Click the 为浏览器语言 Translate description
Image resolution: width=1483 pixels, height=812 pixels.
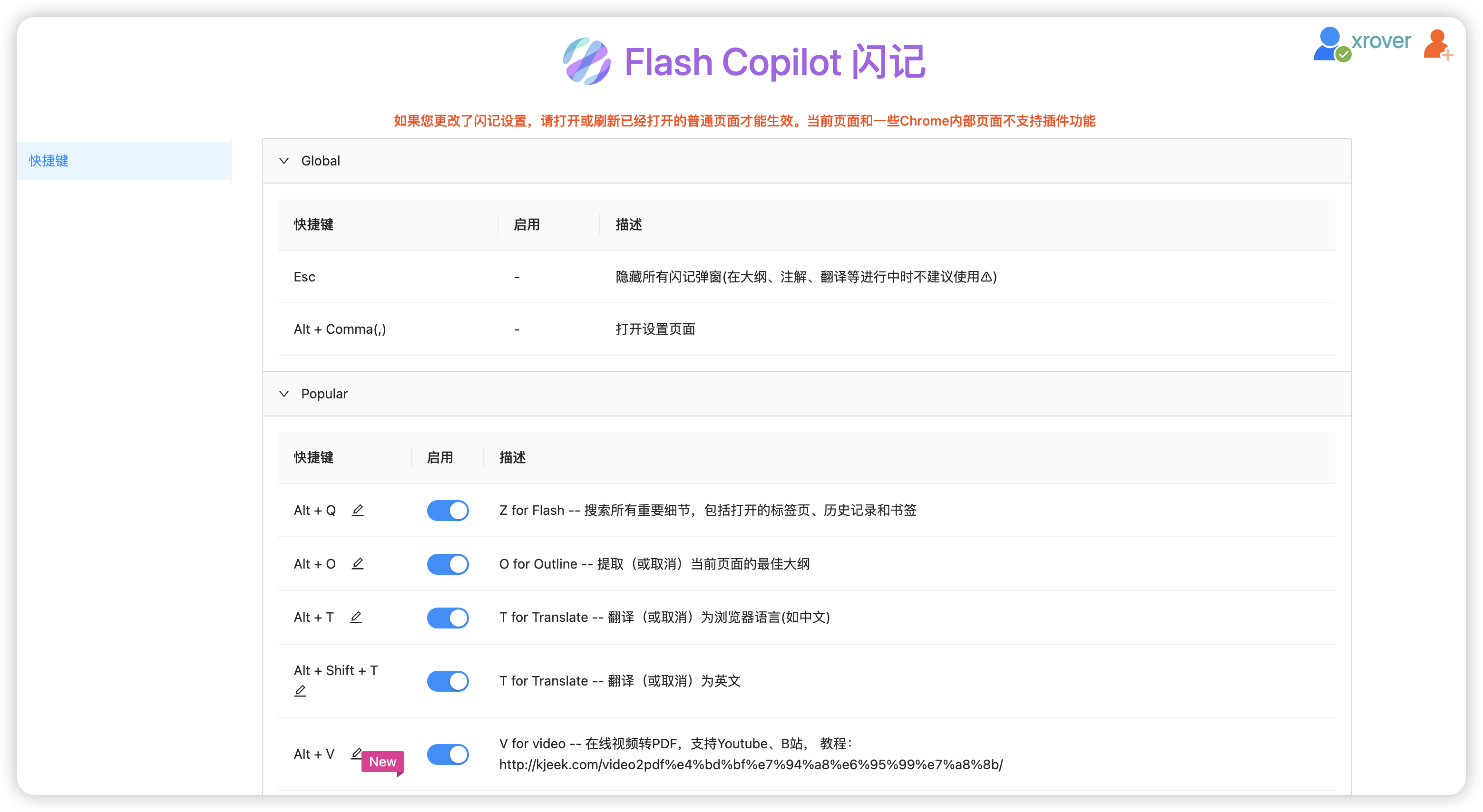pos(664,617)
